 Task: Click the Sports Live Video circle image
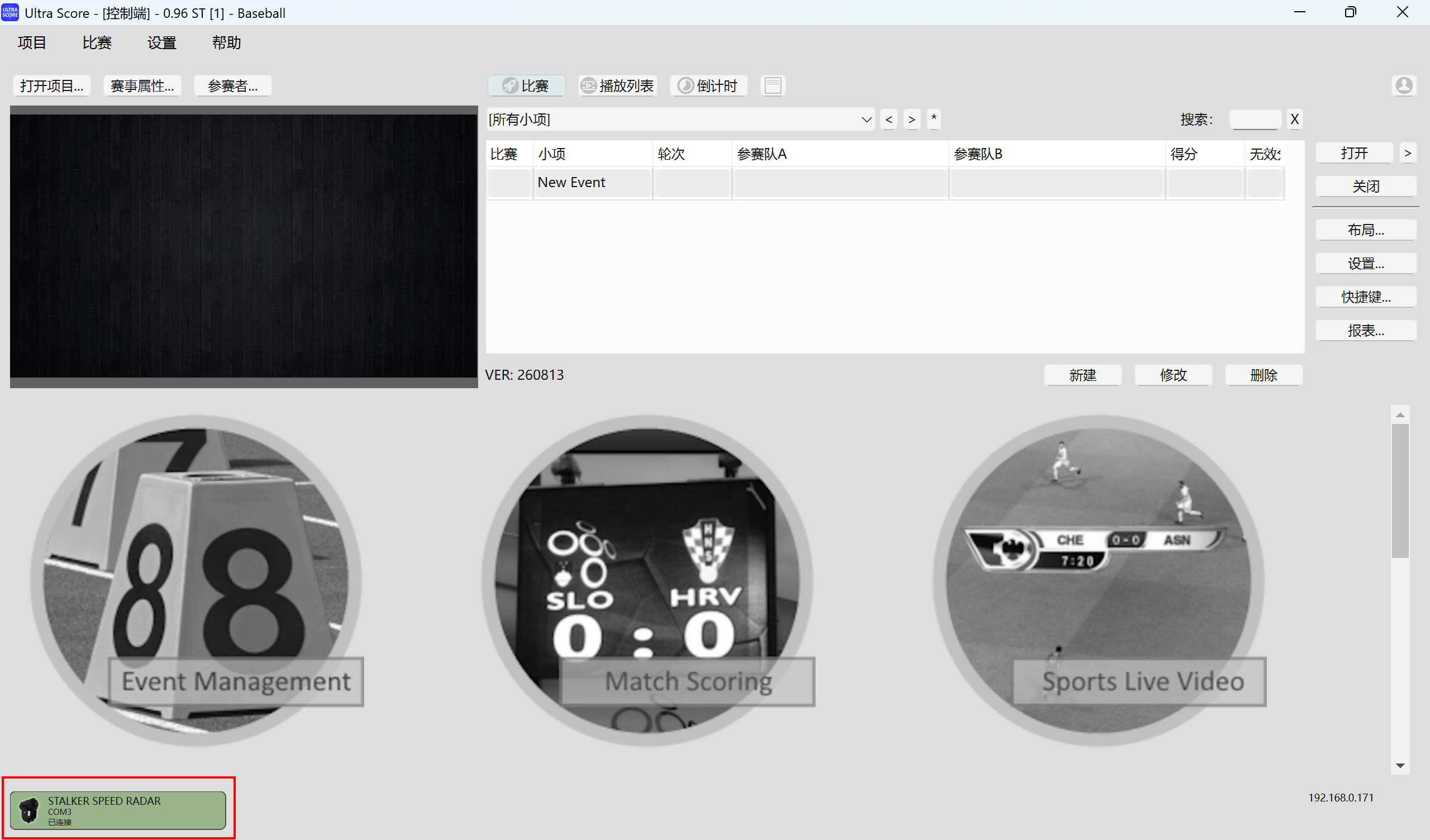click(1099, 580)
